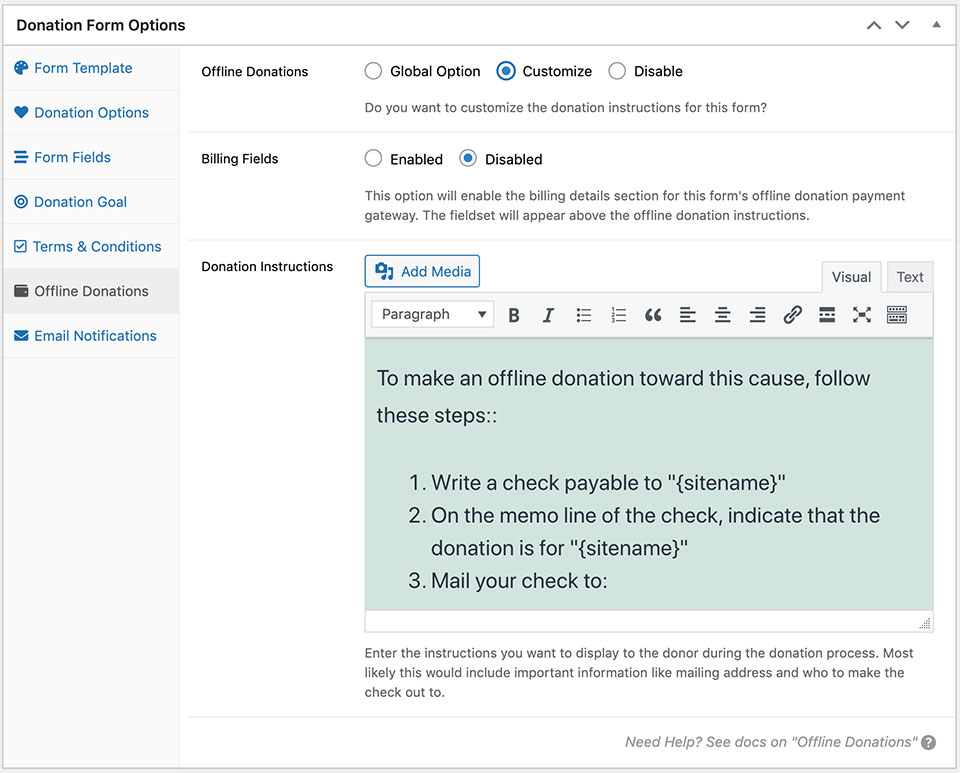Insert Read More tag

point(827,315)
